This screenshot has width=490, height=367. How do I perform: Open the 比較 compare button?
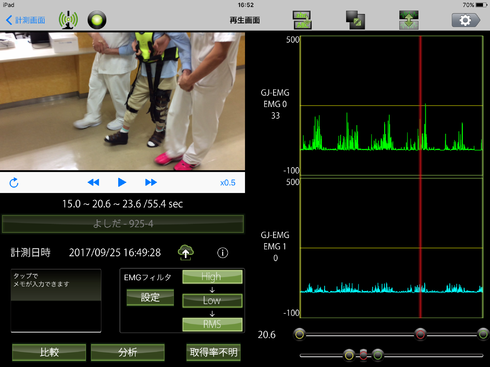pos(49,352)
